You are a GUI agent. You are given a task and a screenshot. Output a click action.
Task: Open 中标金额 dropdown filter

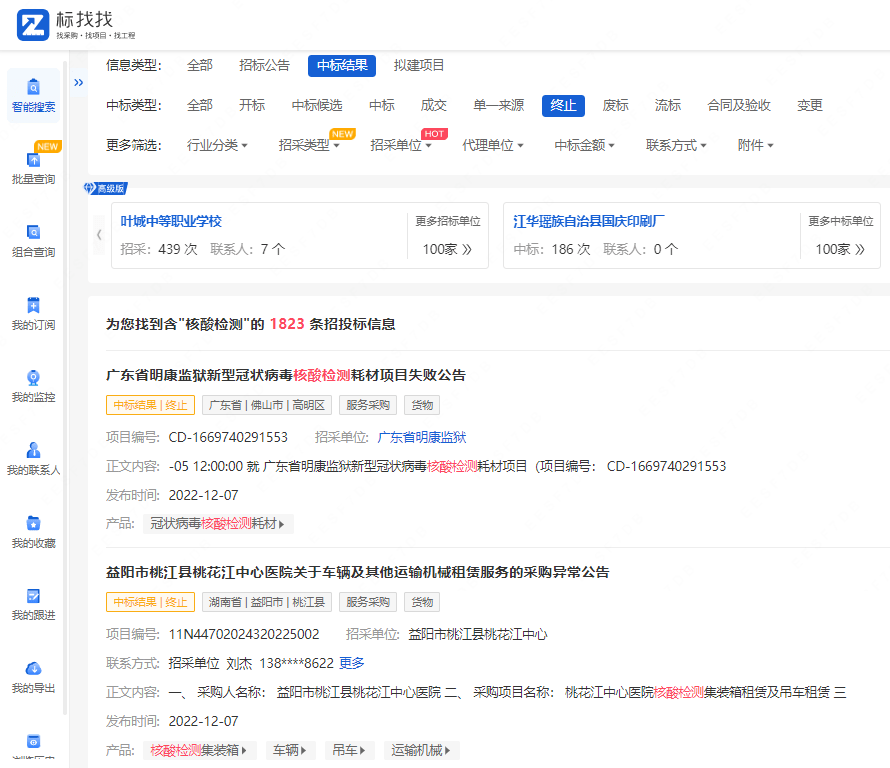(585, 145)
